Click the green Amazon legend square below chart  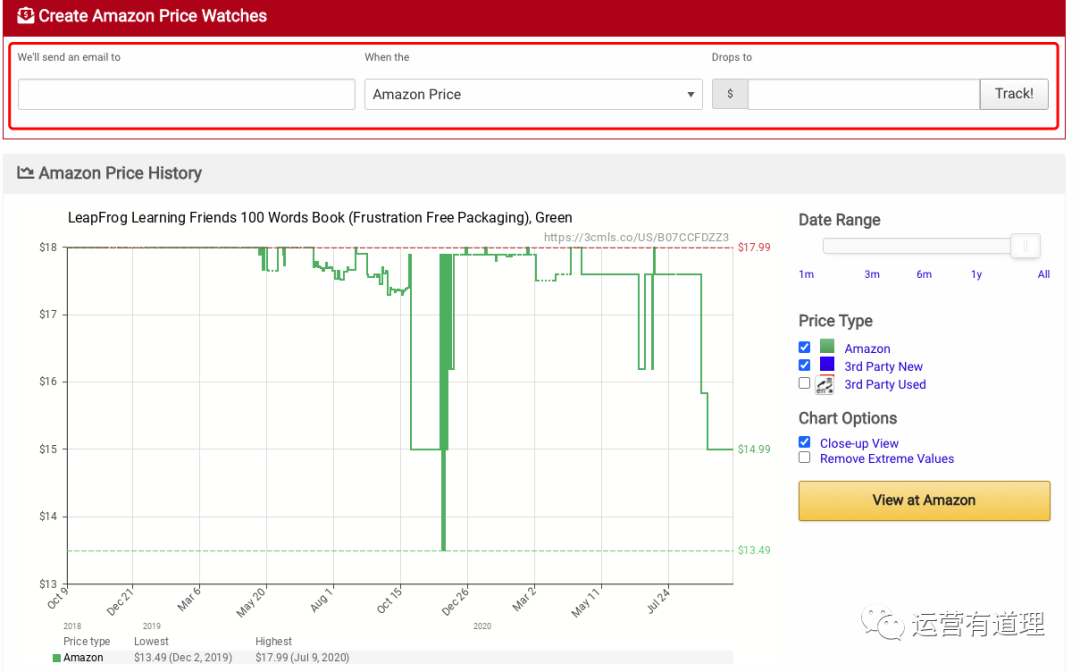57,658
